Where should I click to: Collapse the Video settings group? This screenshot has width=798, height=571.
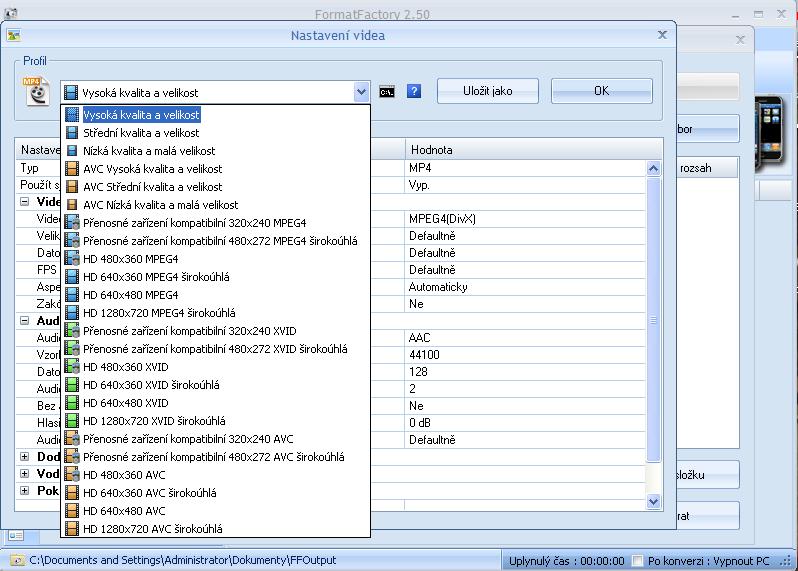click(25, 202)
